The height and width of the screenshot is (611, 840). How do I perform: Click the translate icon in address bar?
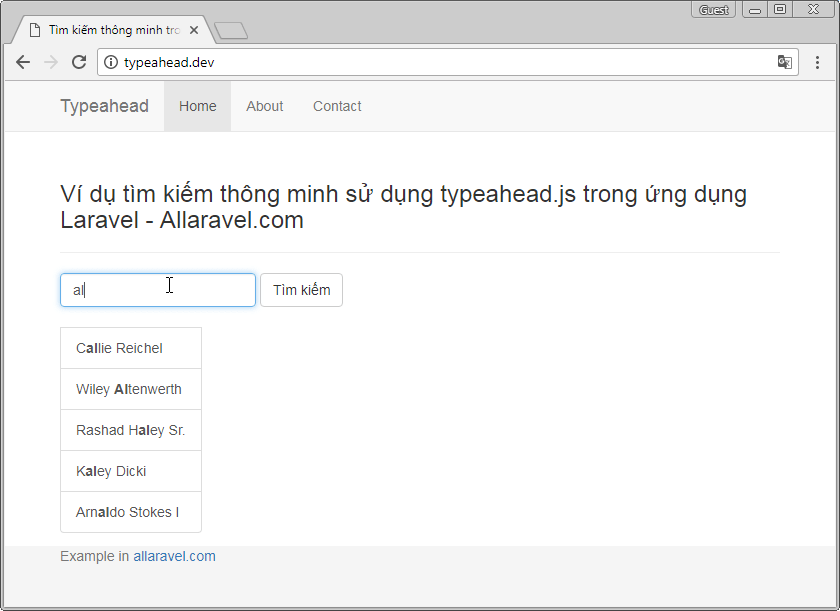(784, 62)
